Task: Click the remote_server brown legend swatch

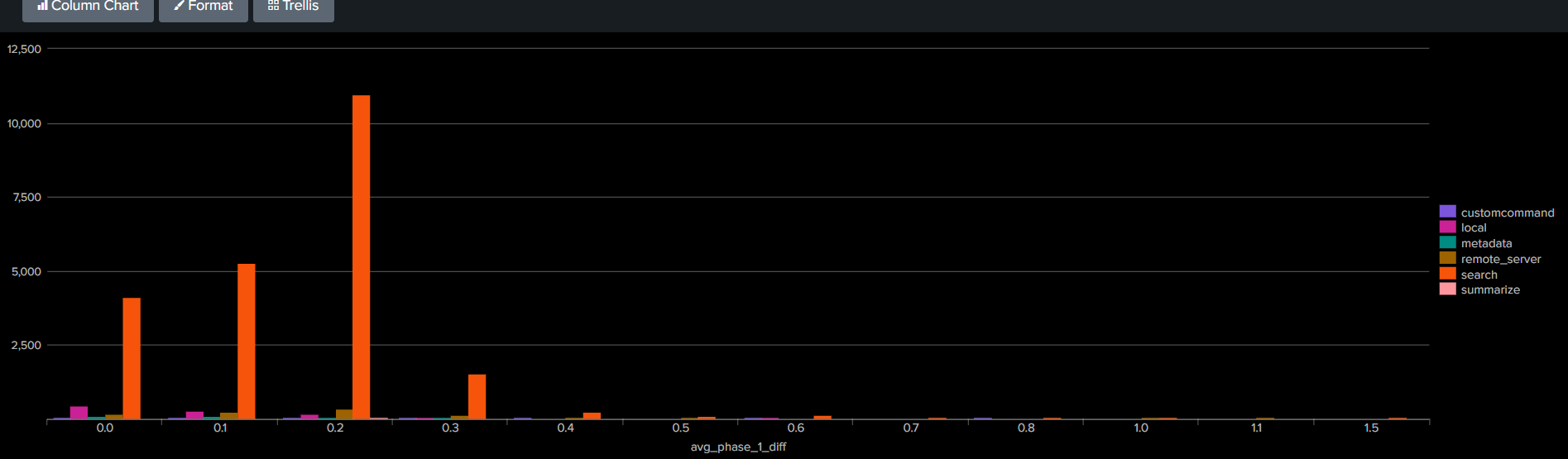Action: [x=1447, y=258]
